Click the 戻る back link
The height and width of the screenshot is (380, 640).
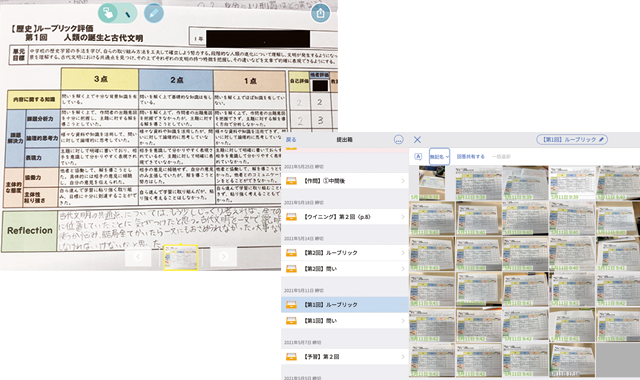click(x=291, y=140)
